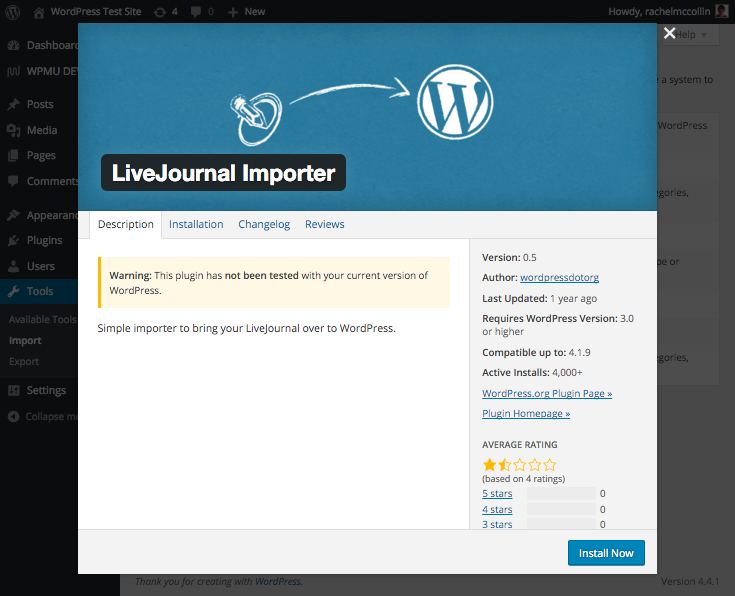Click the 4 stars rating link
The width and height of the screenshot is (735, 596).
coord(497,509)
